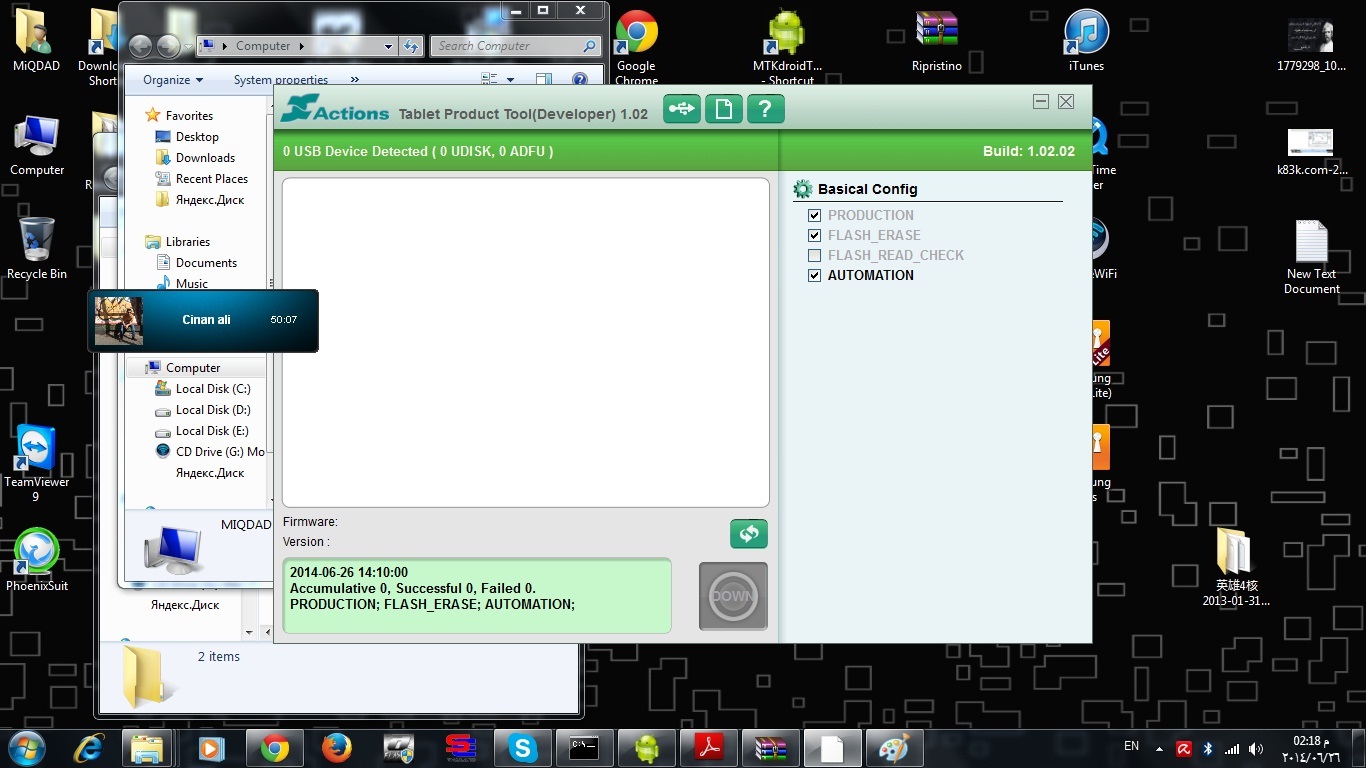Screen dimensions: 1366x768
Task: Select Computer node in navigation pane
Action: [x=183, y=368]
